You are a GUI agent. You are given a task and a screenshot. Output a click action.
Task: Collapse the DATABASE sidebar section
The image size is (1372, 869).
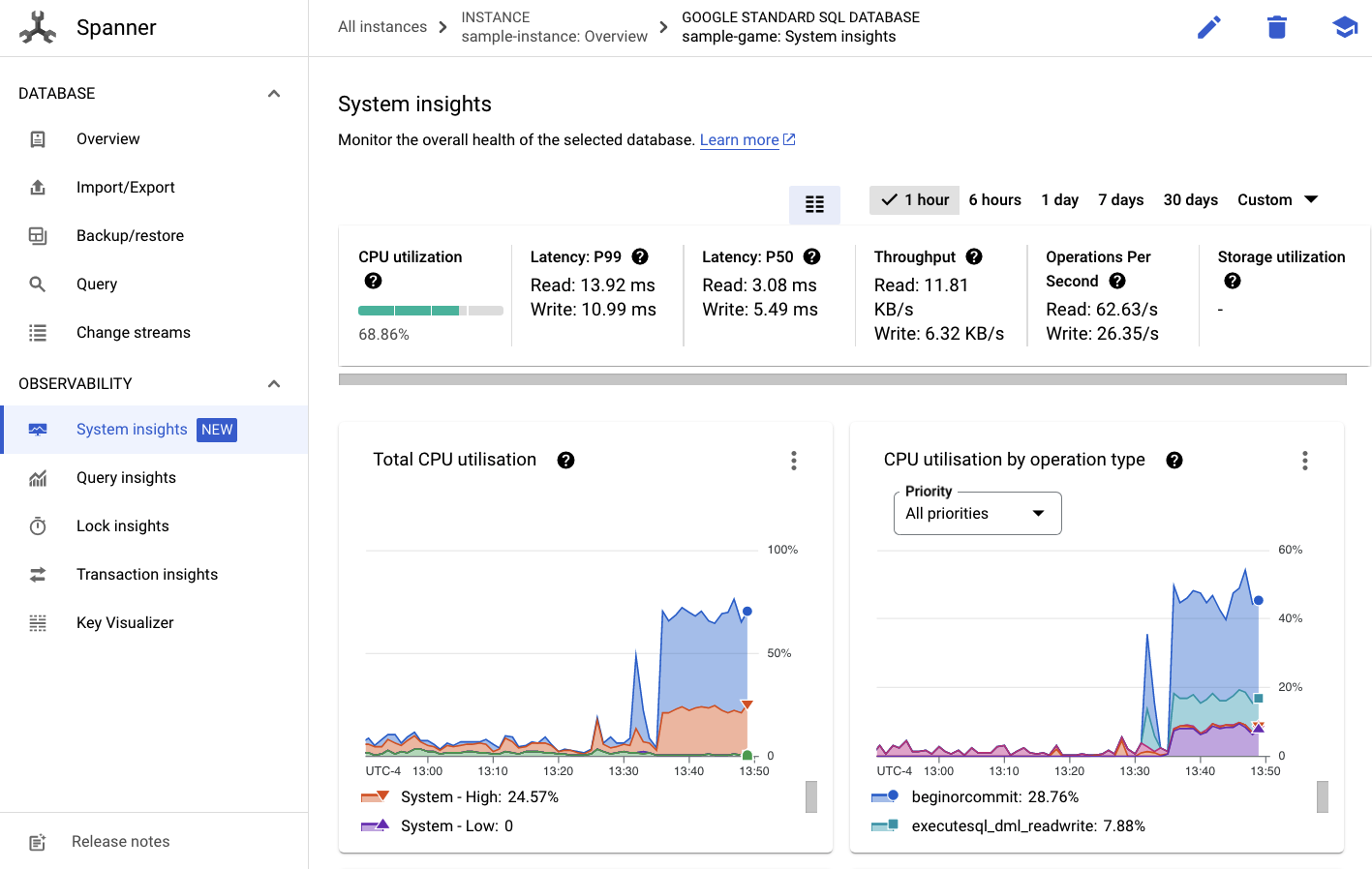click(x=274, y=94)
